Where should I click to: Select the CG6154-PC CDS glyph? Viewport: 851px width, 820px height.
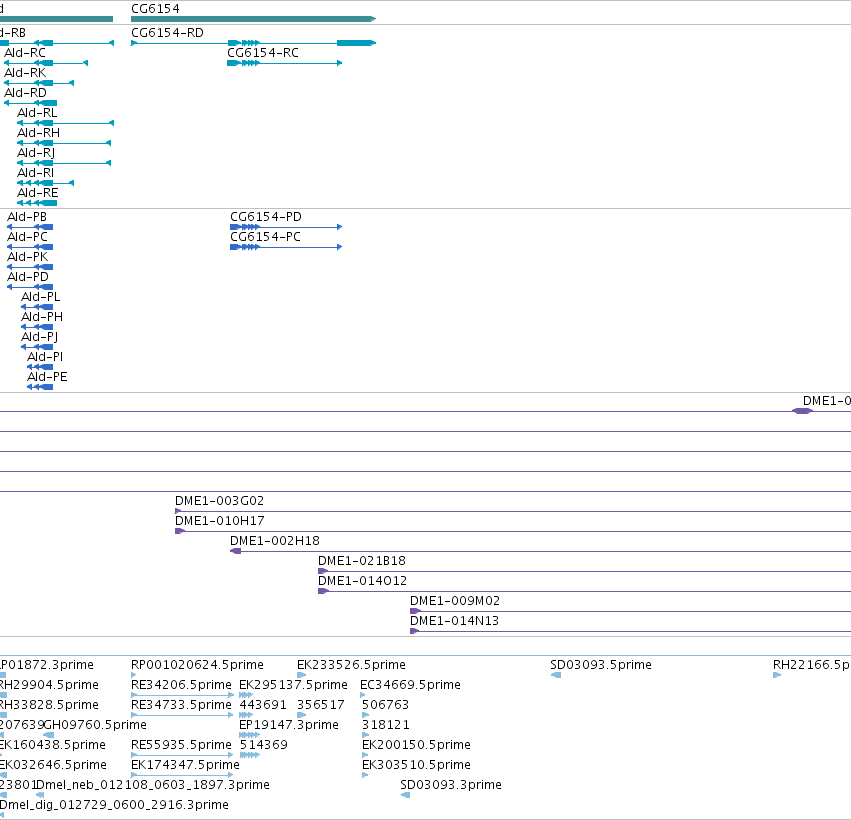286,247
